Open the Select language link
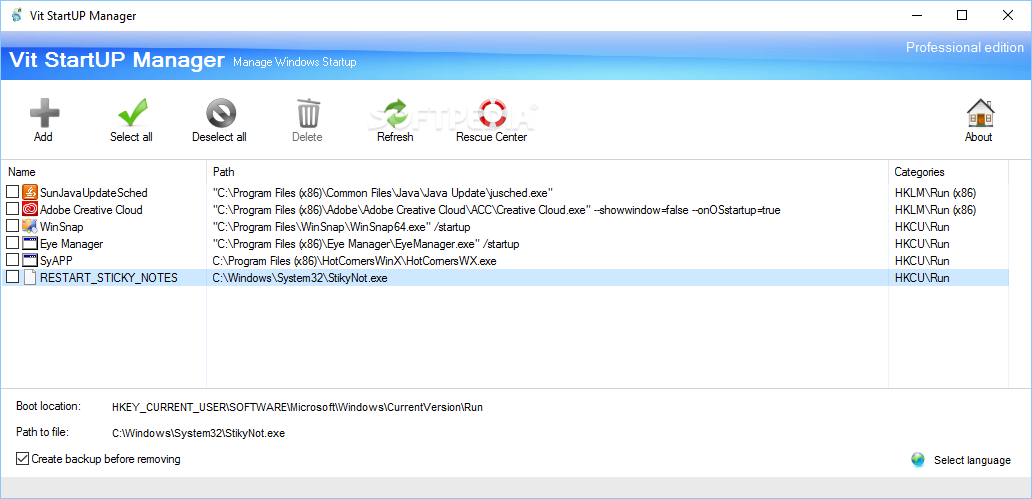This screenshot has width=1032, height=499. 972,460
